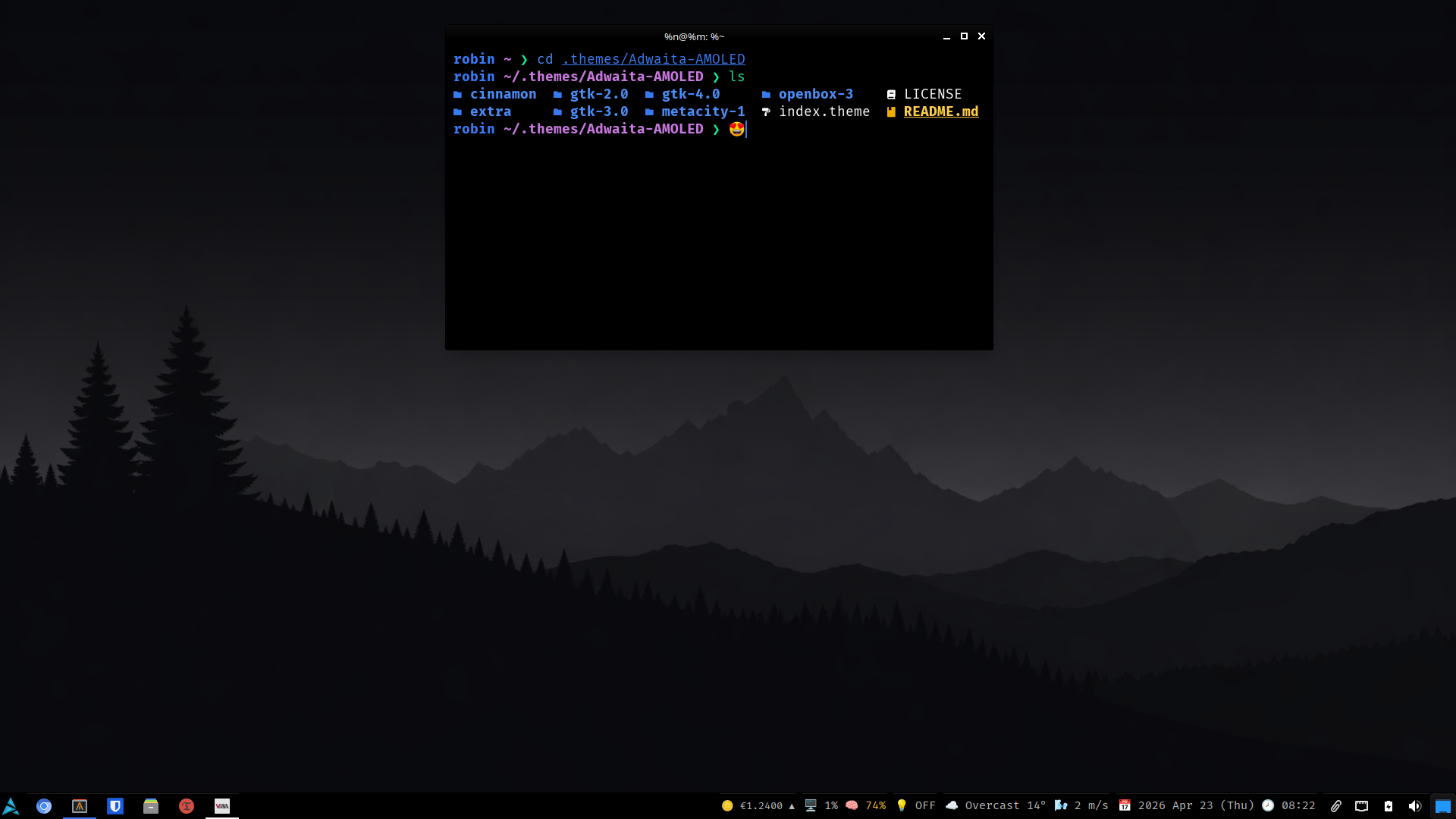Click the metacity-1 folder entry
Viewport: 1456px width, 819px height.
click(x=703, y=111)
